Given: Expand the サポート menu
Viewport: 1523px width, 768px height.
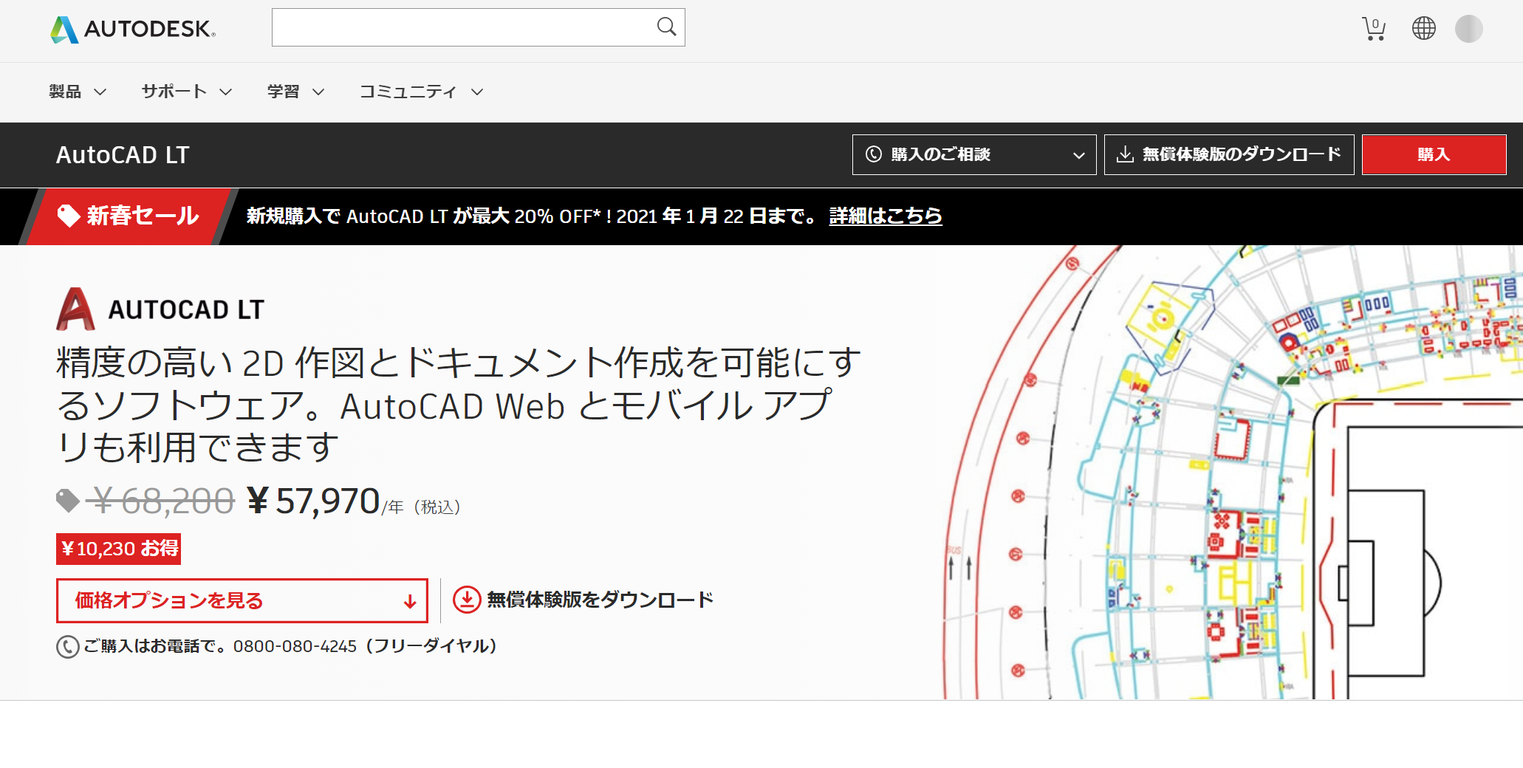Looking at the screenshot, I should pyautogui.click(x=187, y=92).
